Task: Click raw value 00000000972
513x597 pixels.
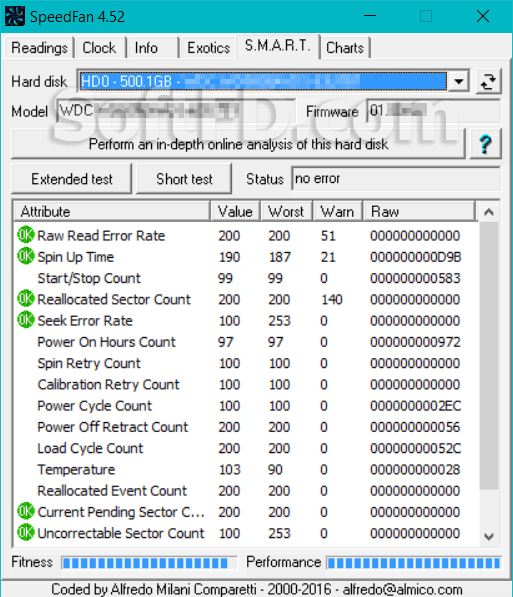Action: point(415,342)
